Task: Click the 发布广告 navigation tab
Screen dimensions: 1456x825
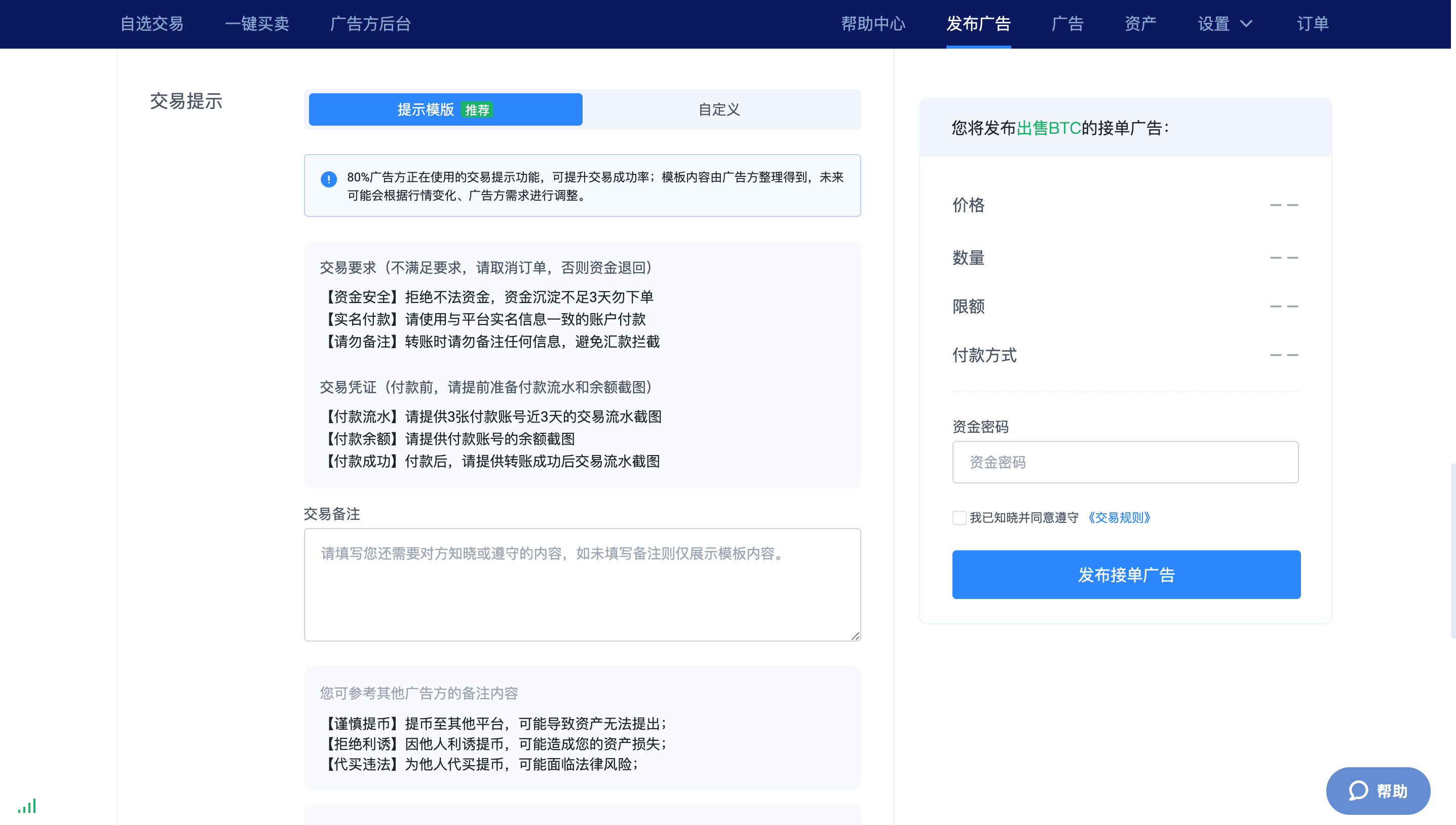Action: pos(978,24)
